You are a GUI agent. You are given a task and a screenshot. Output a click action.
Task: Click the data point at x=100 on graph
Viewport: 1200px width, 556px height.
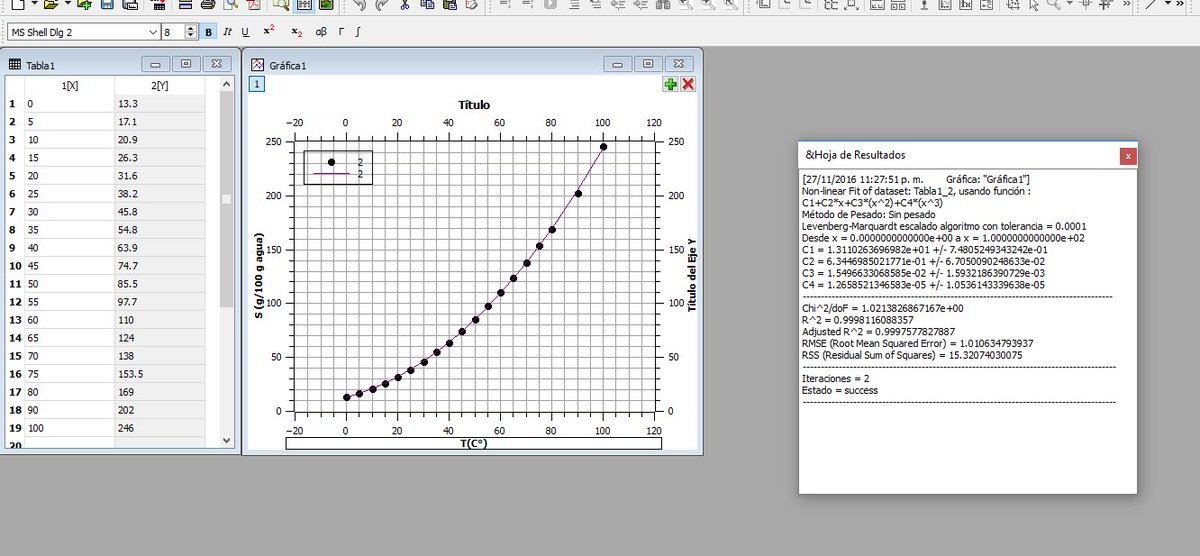click(x=603, y=147)
